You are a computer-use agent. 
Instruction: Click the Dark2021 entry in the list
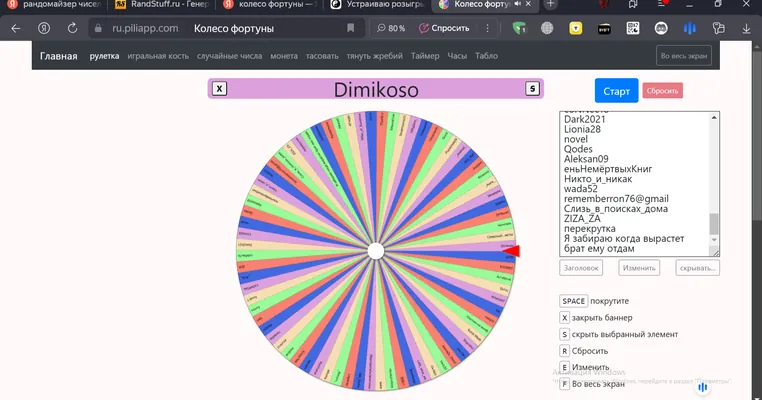click(585, 119)
